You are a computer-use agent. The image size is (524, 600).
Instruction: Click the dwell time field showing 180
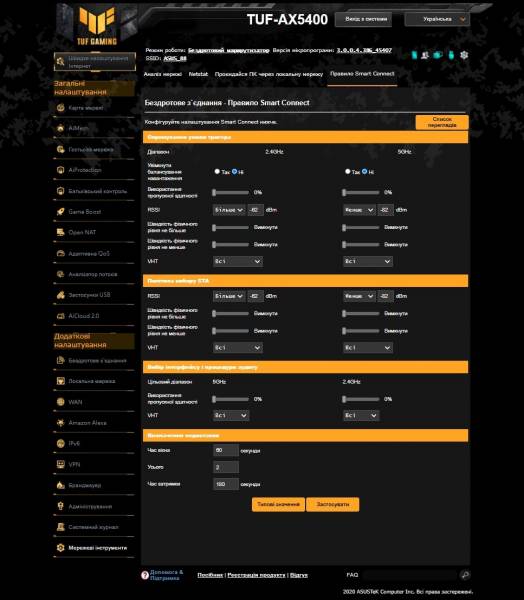tap(226, 484)
